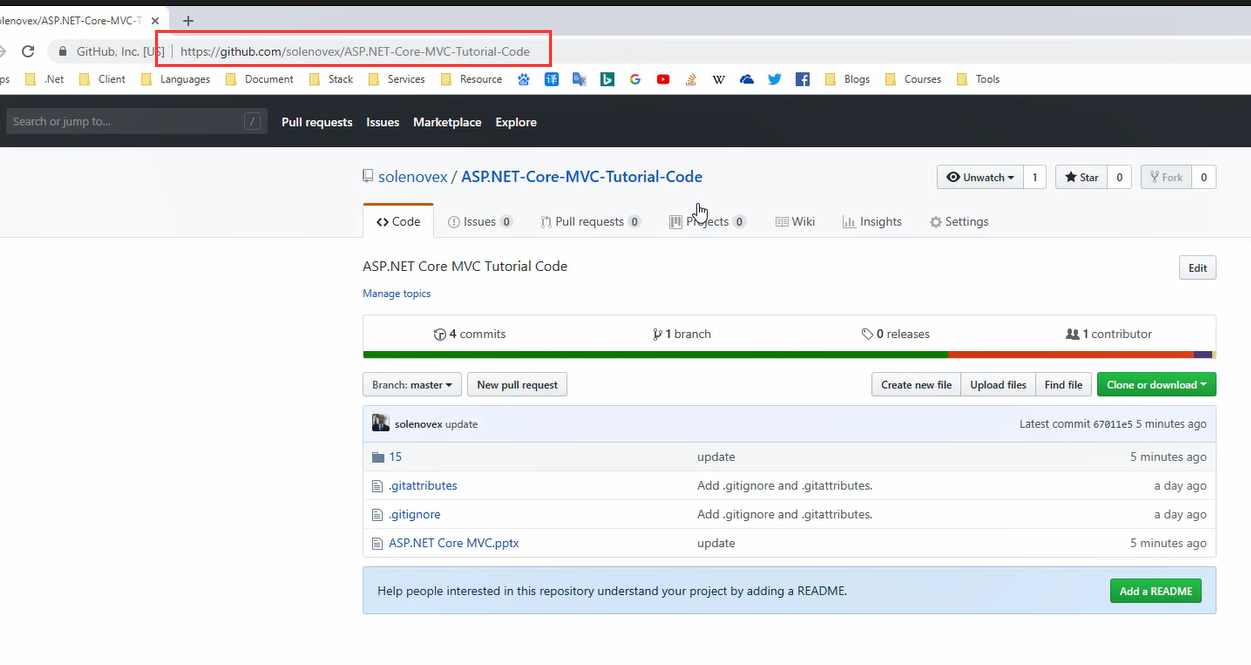Open the Wiki tab
1251x665 pixels.
coord(795,222)
